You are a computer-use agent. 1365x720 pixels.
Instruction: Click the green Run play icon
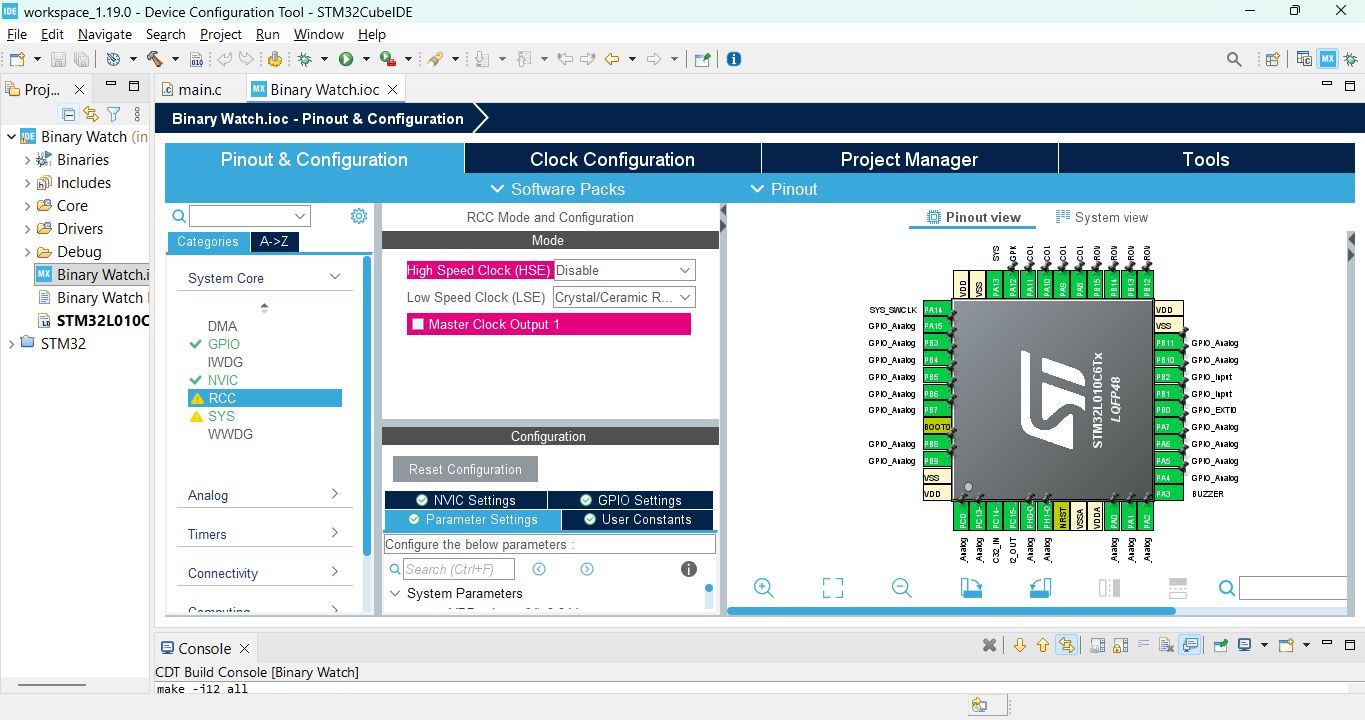point(346,59)
